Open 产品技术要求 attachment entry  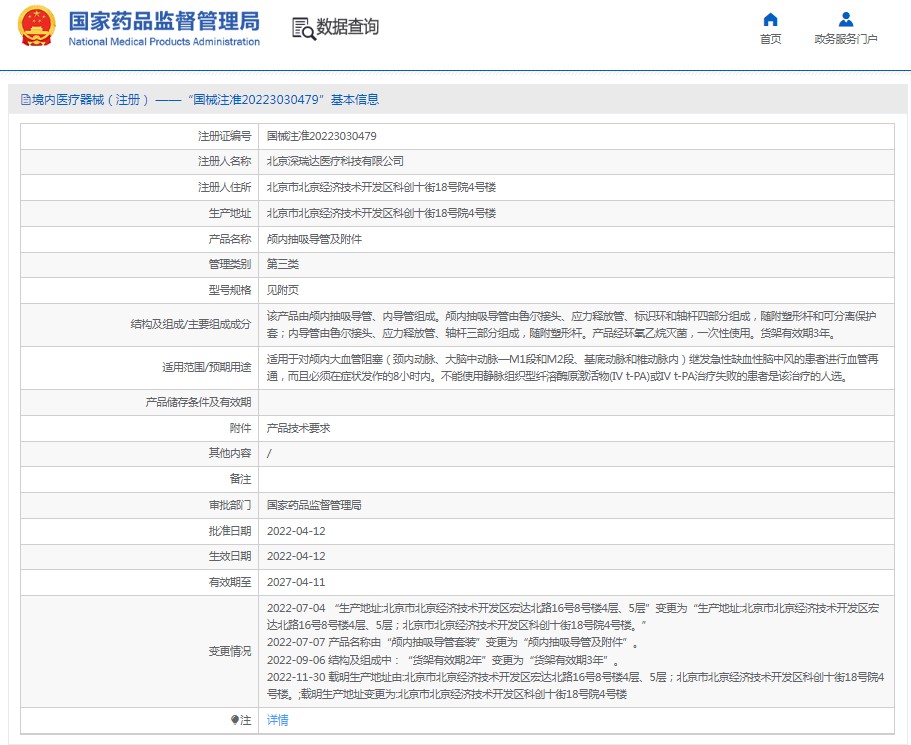click(x=298, y=427)
